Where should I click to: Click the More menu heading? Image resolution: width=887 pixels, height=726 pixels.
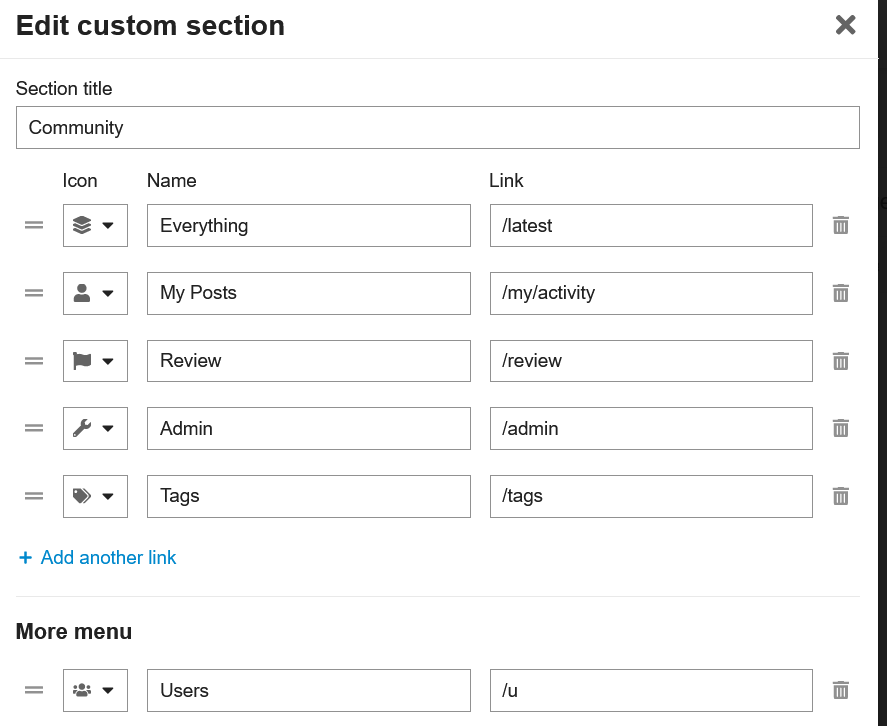click(74, 632)
